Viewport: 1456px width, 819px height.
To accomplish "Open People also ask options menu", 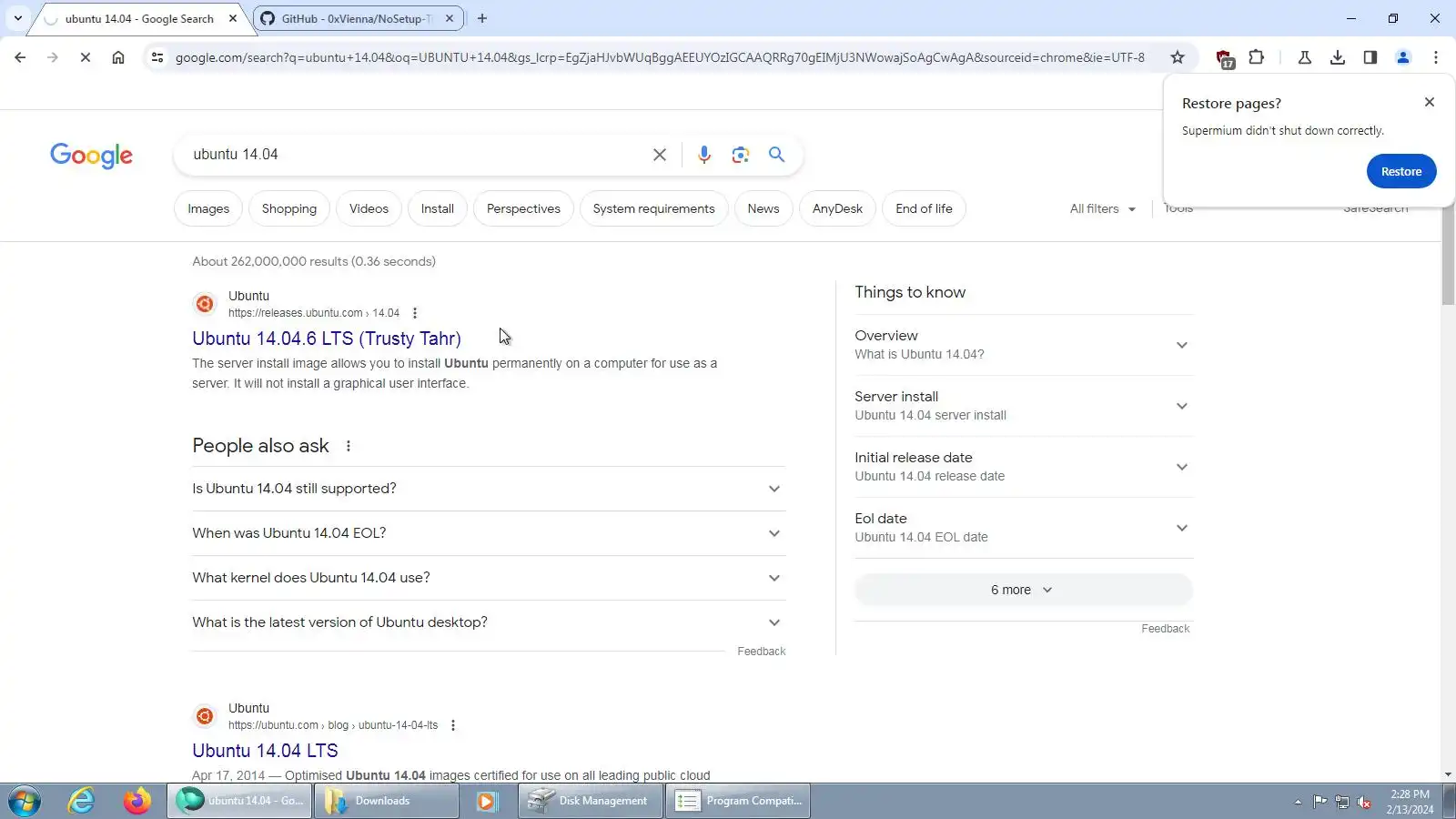I will click(x=349, y=446).
